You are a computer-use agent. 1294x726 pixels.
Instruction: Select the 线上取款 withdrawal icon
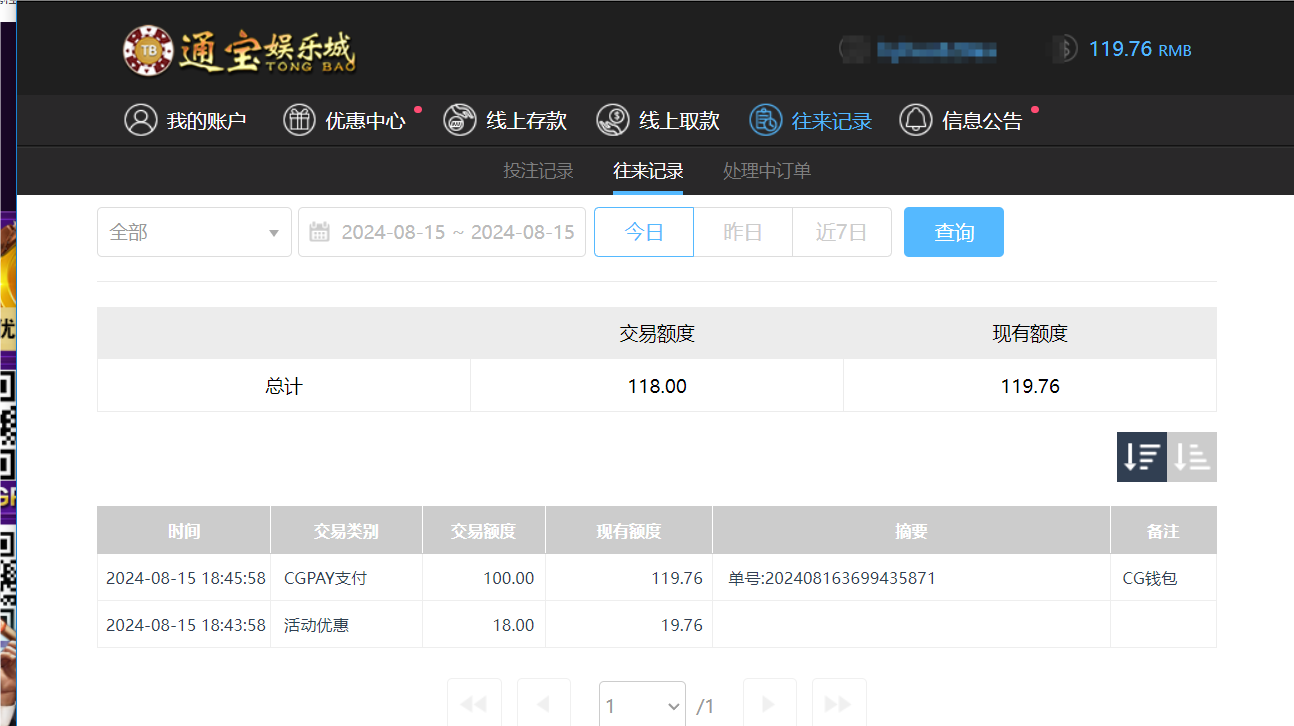pyautogui.click(x=612, y=119)
